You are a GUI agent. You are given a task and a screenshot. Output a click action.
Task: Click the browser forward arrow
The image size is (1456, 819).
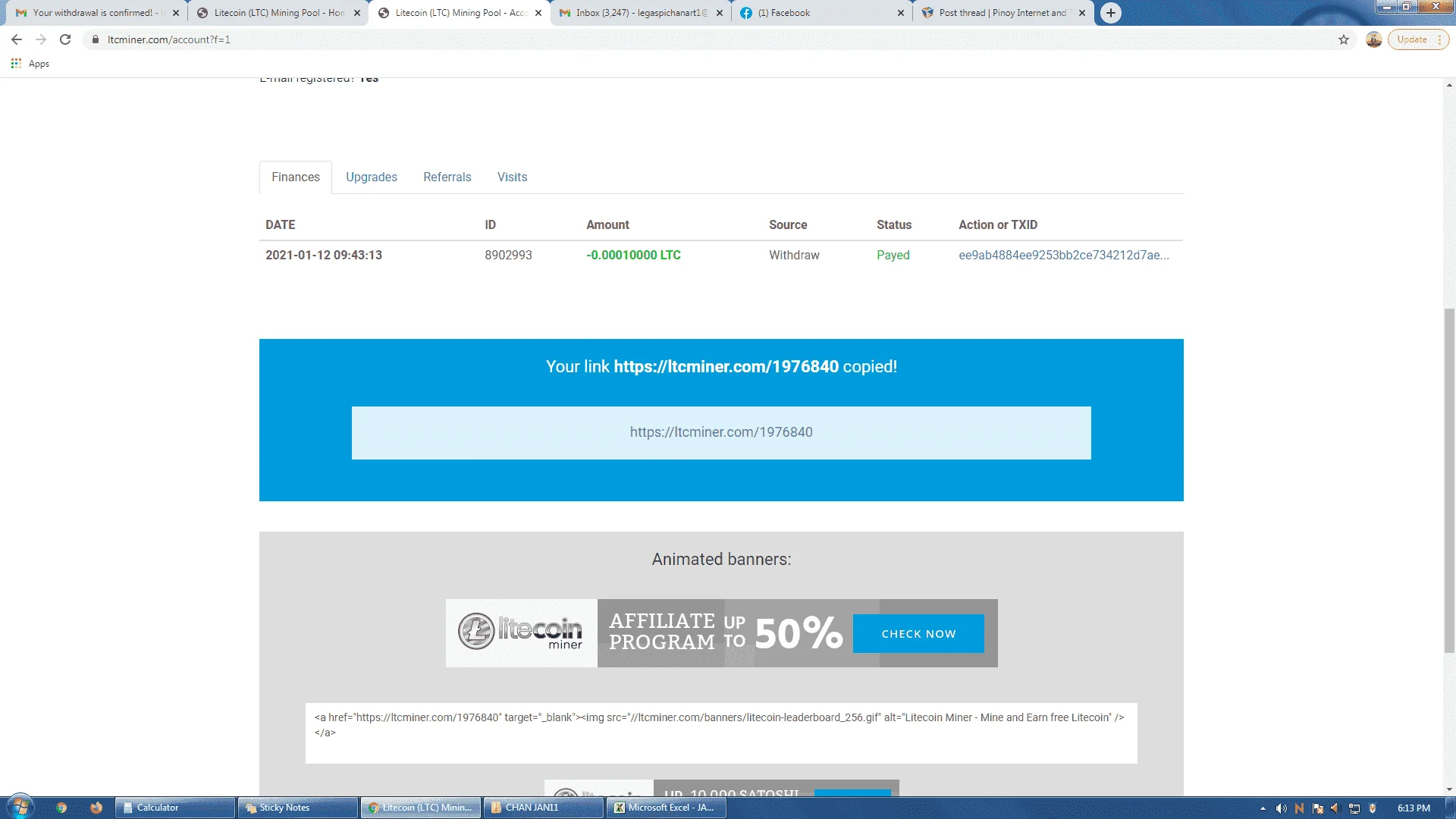41,39
